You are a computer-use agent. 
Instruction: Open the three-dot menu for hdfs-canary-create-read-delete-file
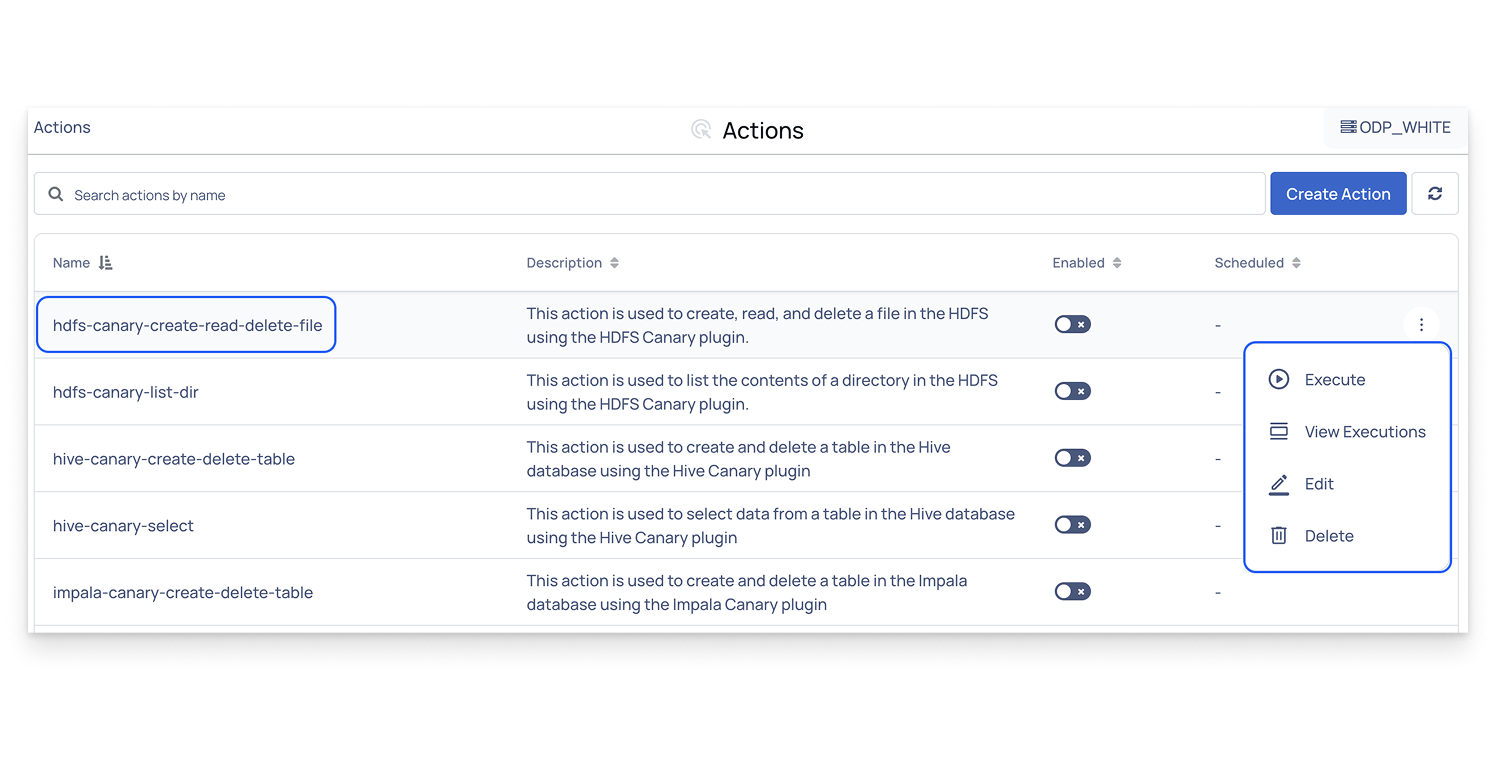[1421, 325]
